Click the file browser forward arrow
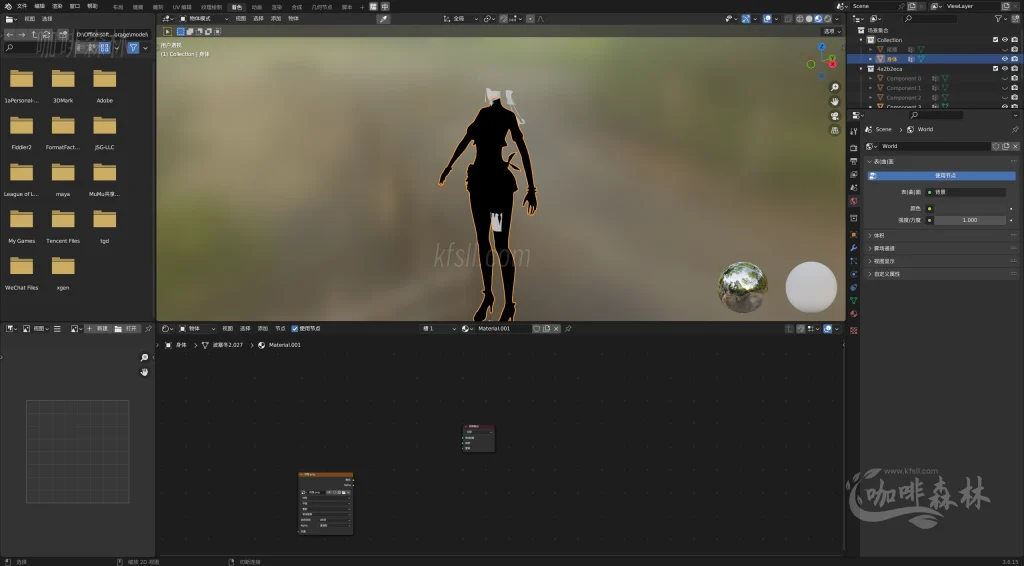 22,35
